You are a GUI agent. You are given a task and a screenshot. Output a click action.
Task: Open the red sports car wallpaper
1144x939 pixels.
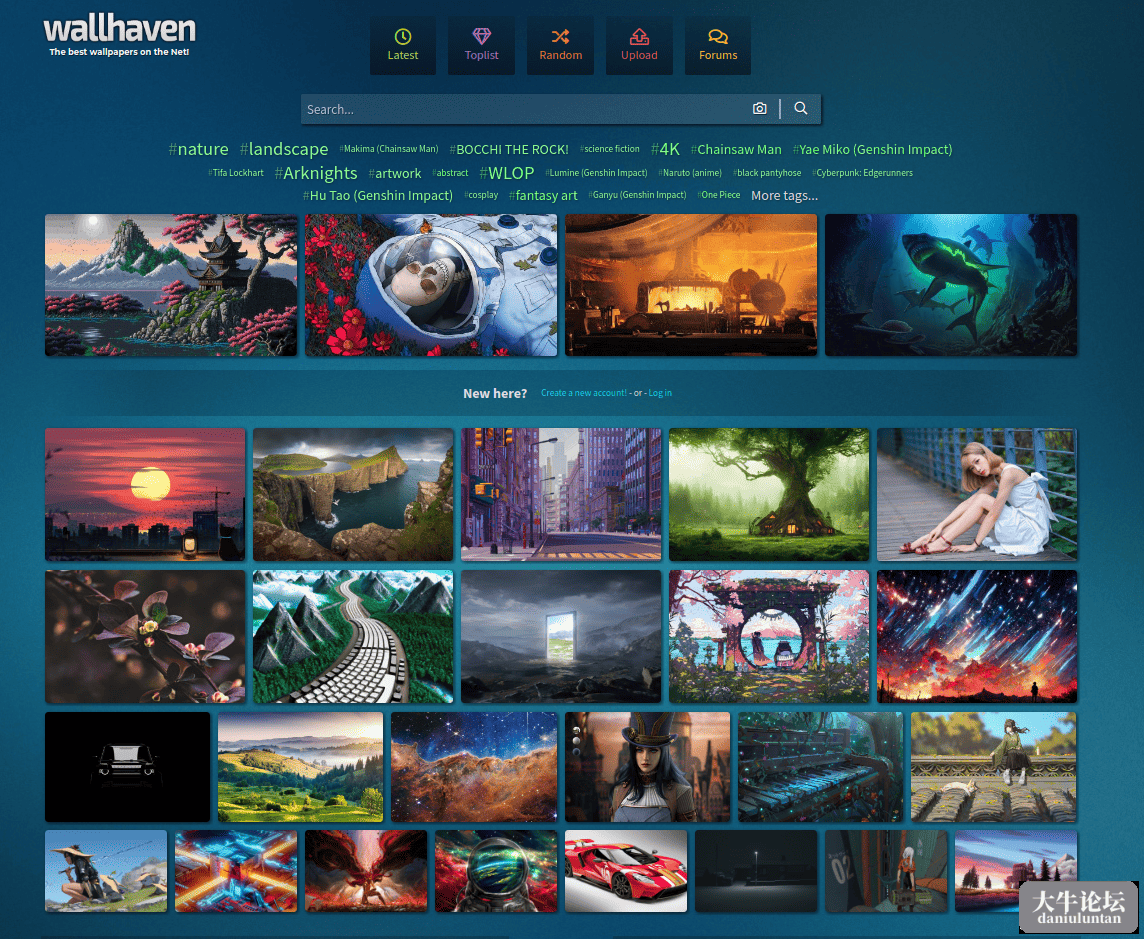pos(626,871)
